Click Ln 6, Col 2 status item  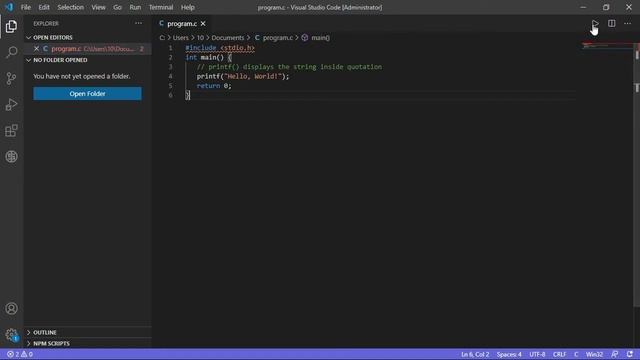(x=475, y=354)
